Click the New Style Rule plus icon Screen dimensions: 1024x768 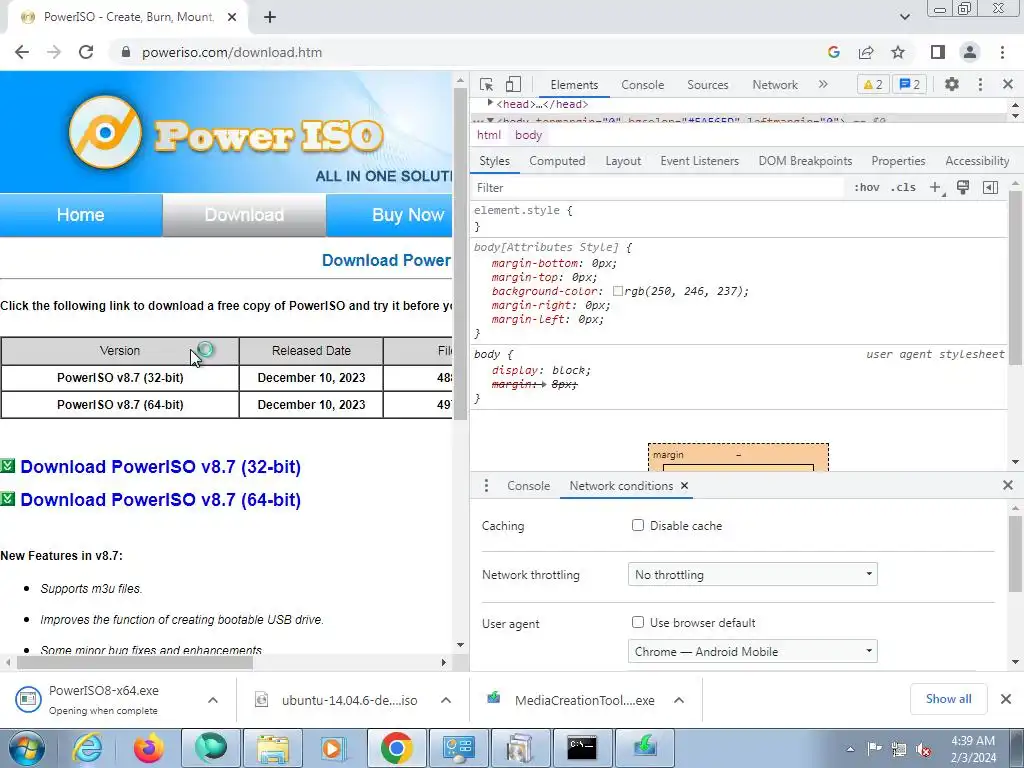pyautogui.click(x=936, y=187)
